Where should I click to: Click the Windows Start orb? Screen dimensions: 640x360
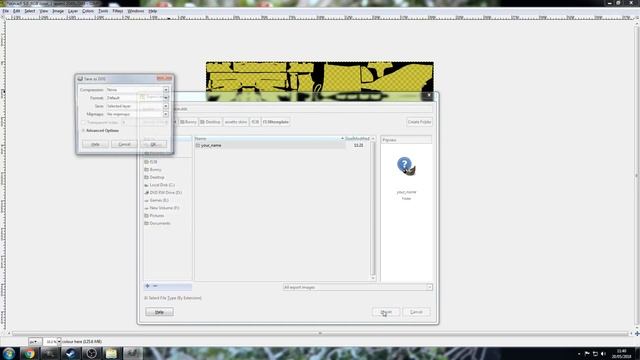(9, 353)
